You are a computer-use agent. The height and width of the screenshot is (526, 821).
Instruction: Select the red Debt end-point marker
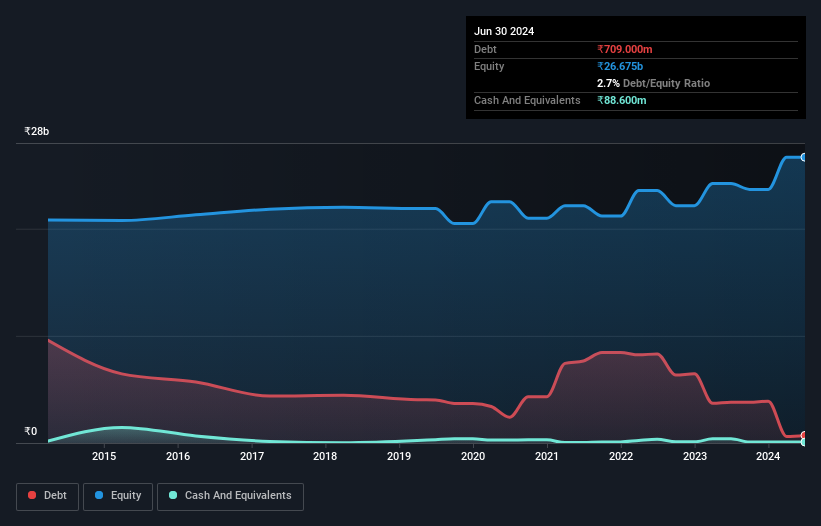click(804, 435)
